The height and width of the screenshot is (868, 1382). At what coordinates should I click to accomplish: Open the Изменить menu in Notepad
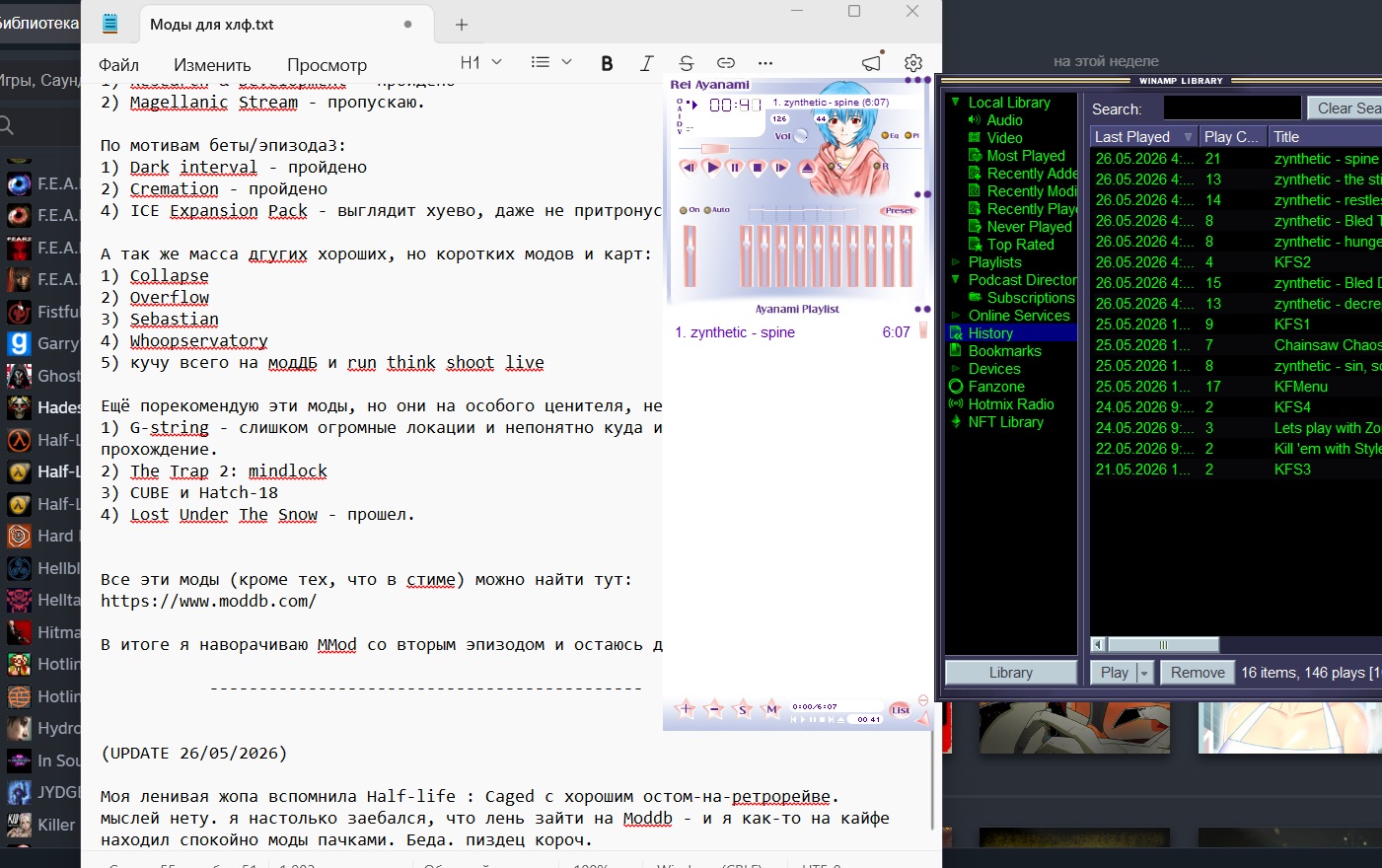click(212, 65)
